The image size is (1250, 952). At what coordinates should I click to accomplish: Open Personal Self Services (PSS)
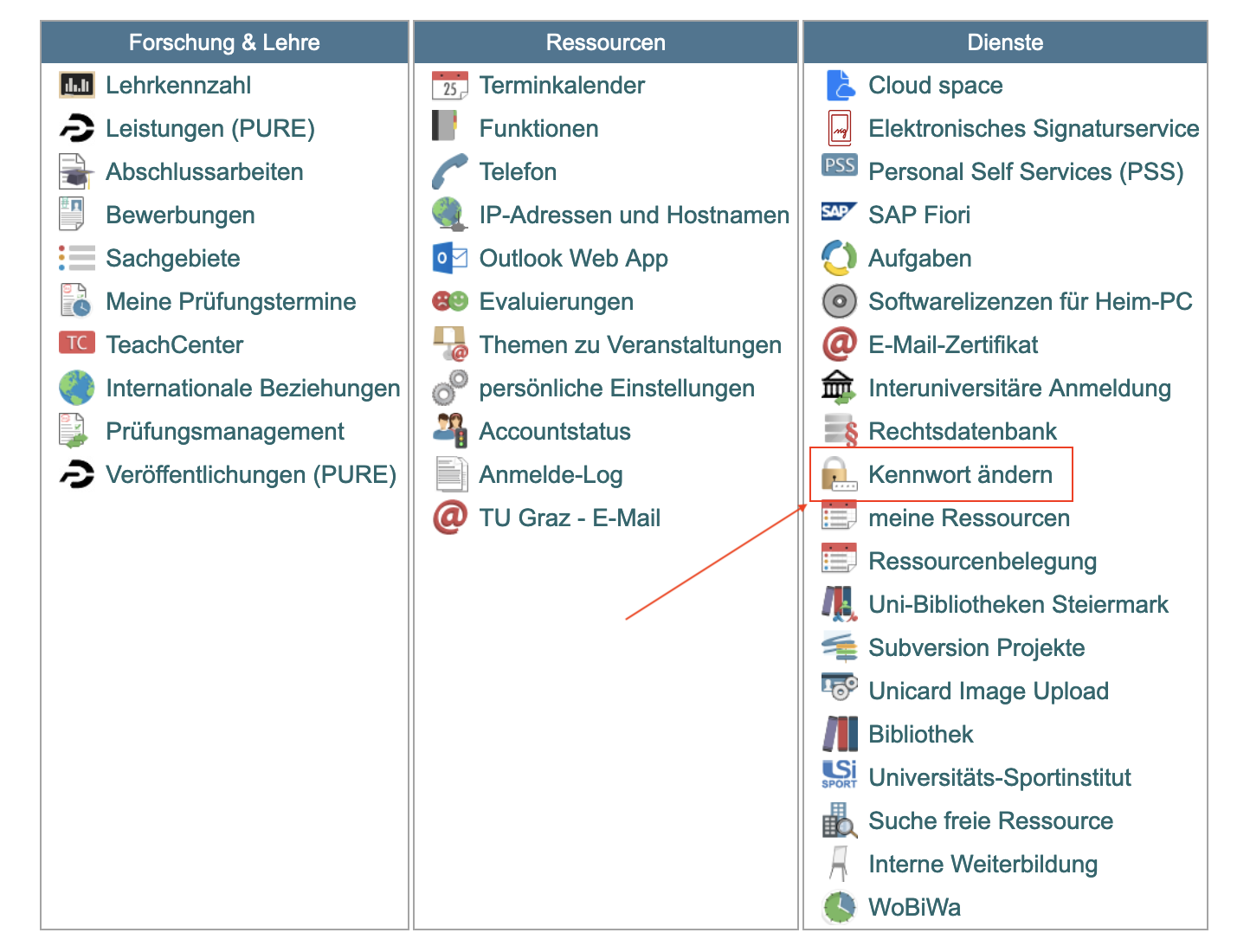point(1026,172)
